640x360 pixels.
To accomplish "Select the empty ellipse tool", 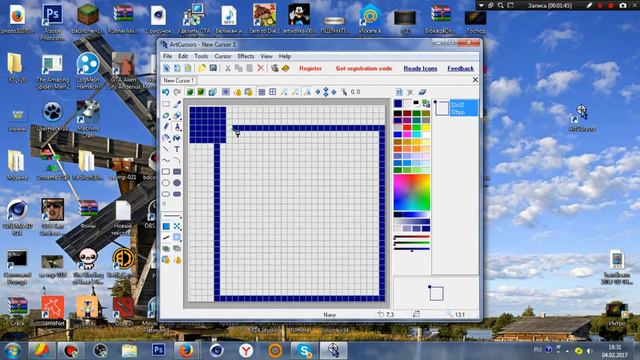I will point(166,183).
